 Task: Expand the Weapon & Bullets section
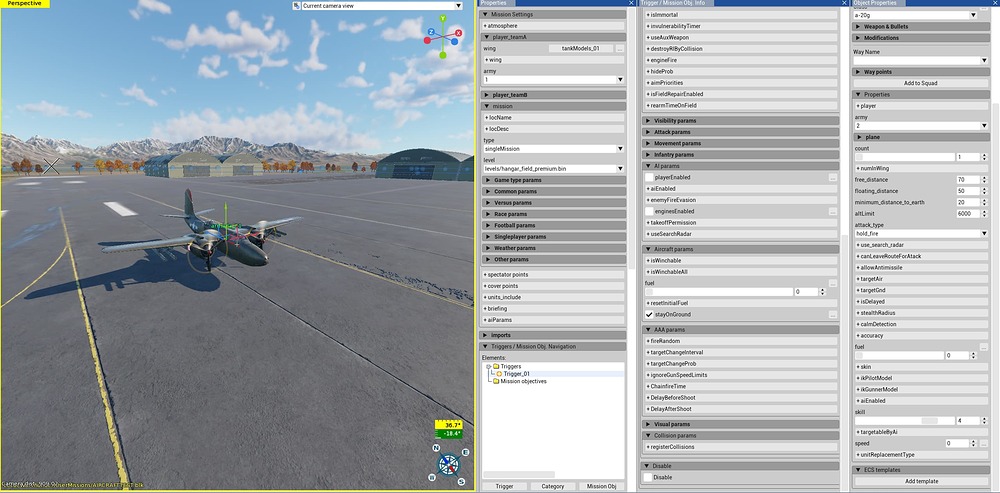[x=921, y=27]
